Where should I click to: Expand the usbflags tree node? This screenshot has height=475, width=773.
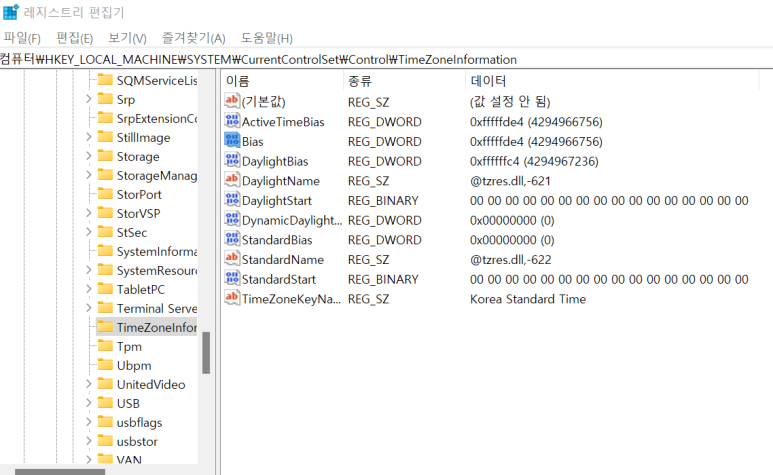pyautogui.click(x=89, y=422)
